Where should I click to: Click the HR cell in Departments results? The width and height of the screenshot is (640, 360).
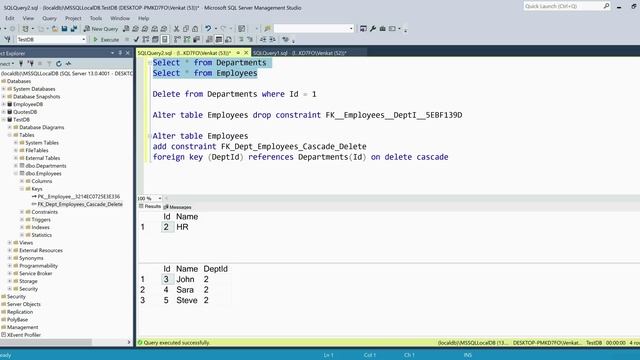[182, 227]
